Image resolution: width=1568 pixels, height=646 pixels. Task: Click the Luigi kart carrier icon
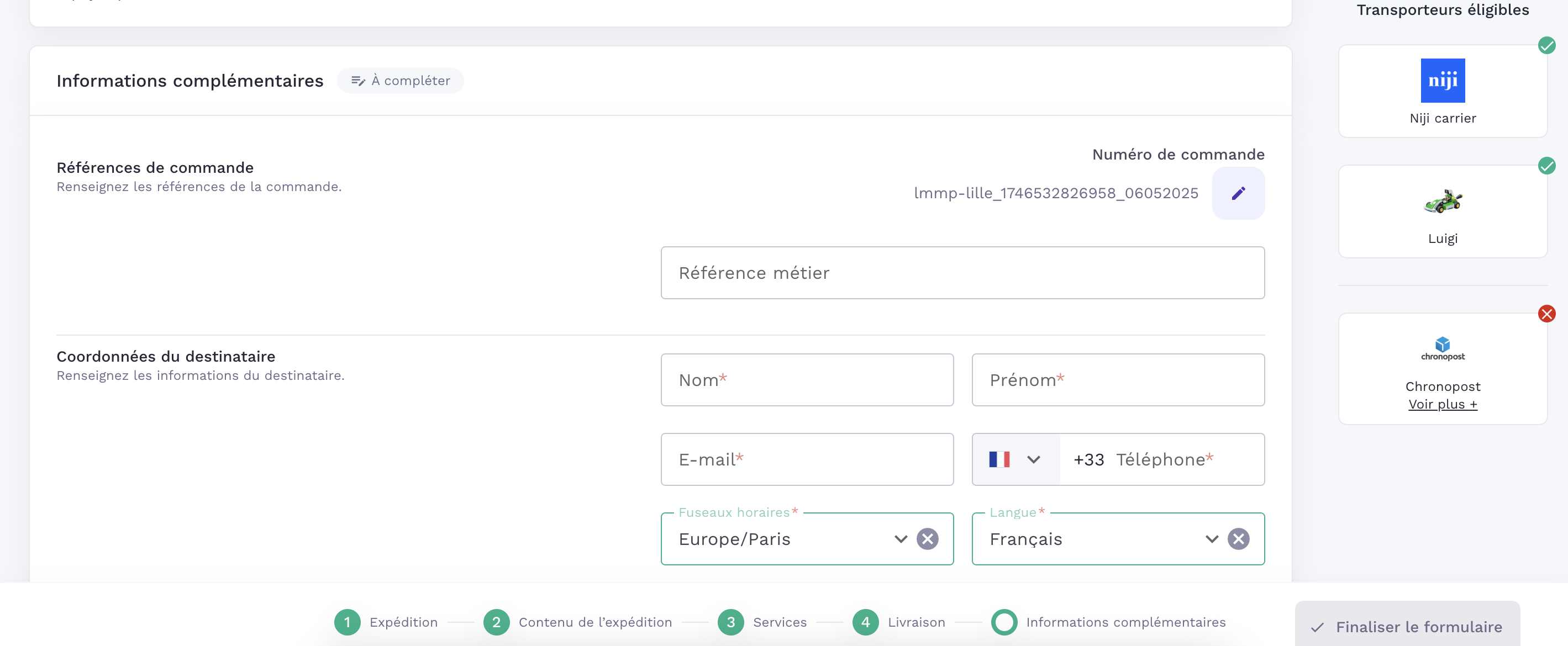click(1442, 202)
